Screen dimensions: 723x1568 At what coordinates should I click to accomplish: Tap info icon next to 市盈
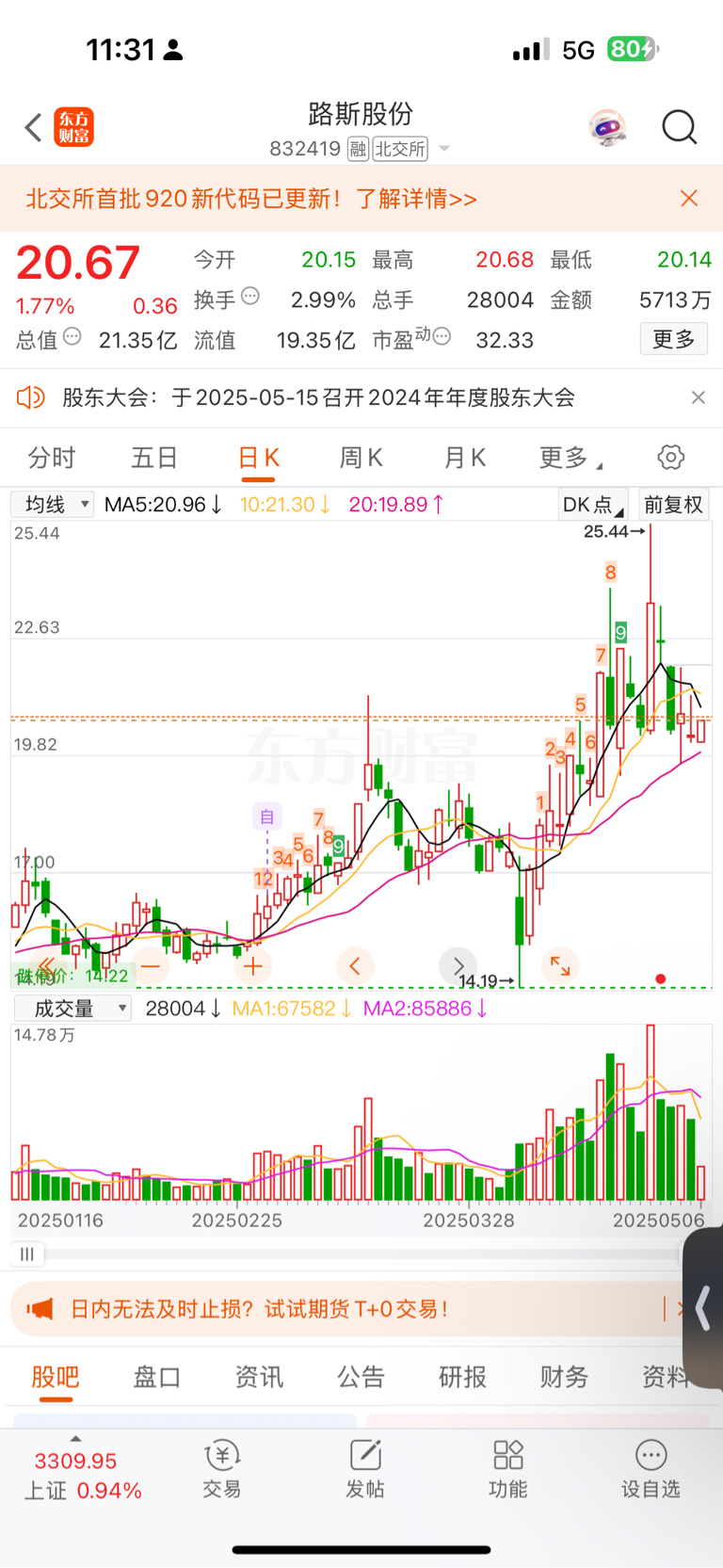click(x=442, y=336)
